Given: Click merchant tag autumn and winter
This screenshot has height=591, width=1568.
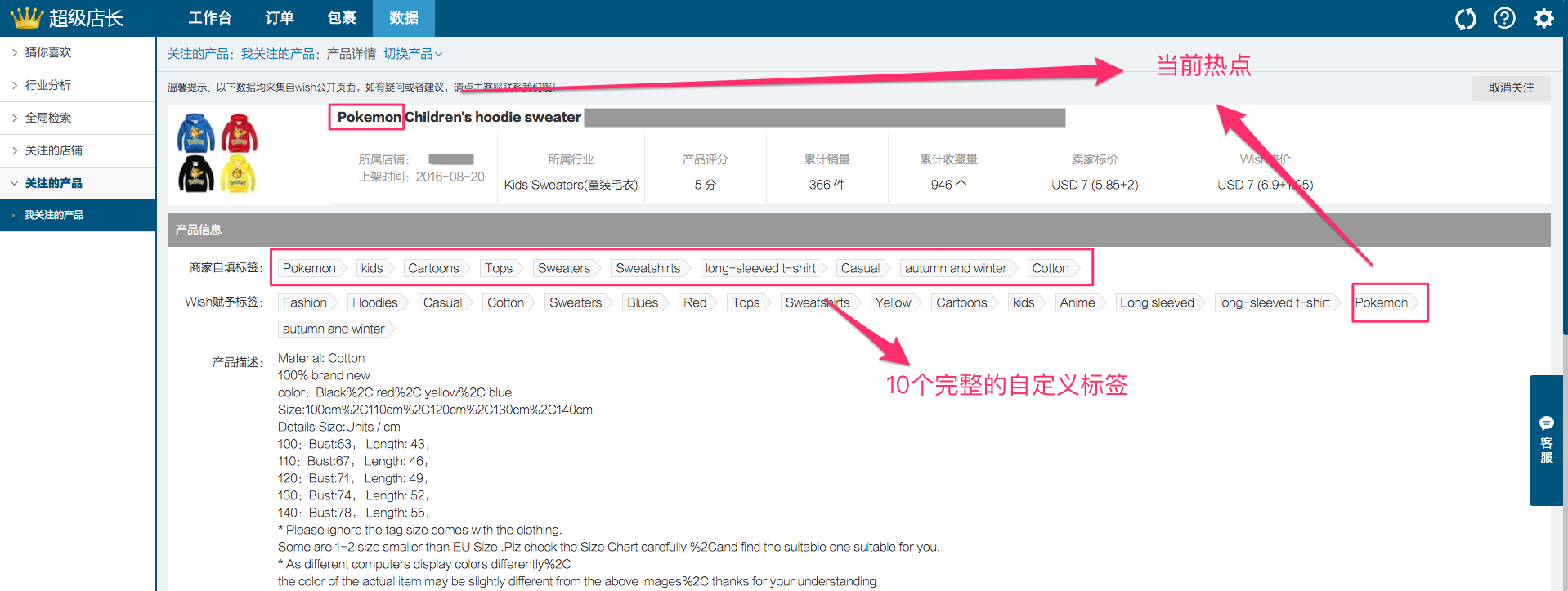Looking at the screenshot, I should coord(957,268).
